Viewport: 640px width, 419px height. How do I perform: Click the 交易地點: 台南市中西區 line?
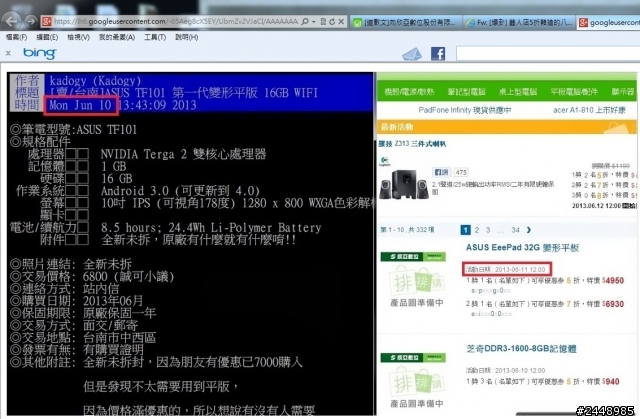pos(83,338)
